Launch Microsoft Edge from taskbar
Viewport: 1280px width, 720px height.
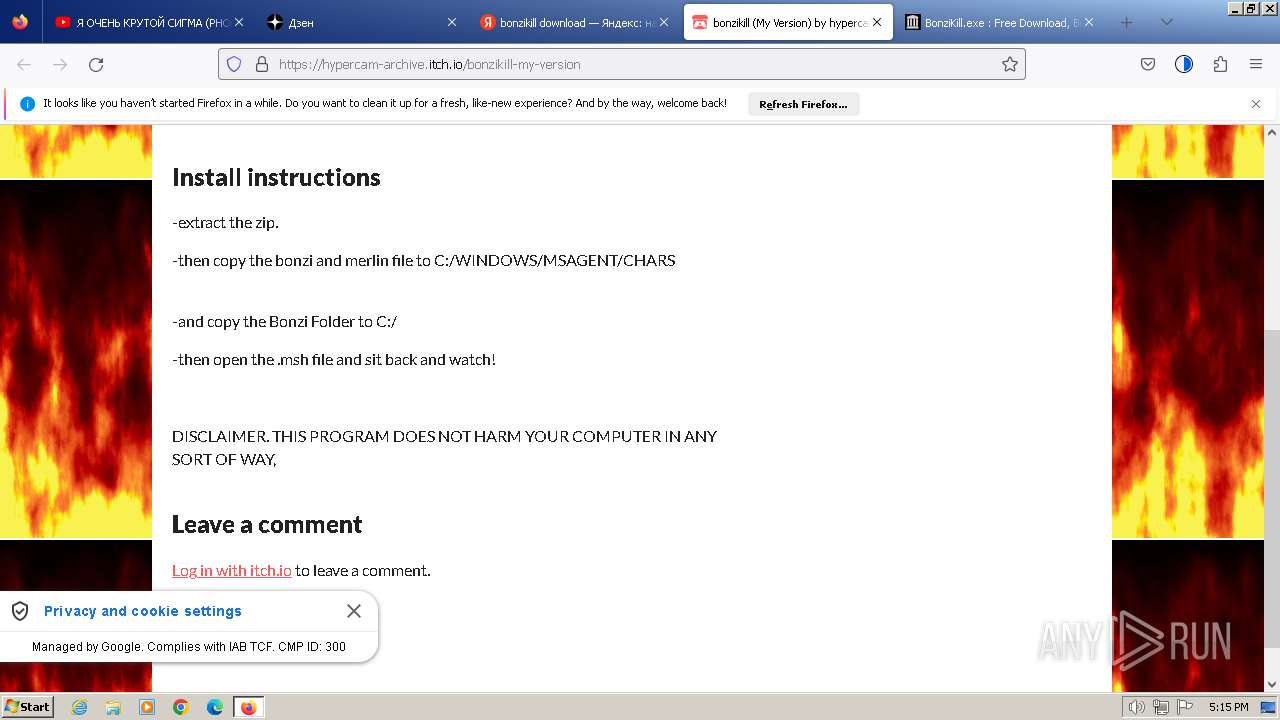(215, 707)
